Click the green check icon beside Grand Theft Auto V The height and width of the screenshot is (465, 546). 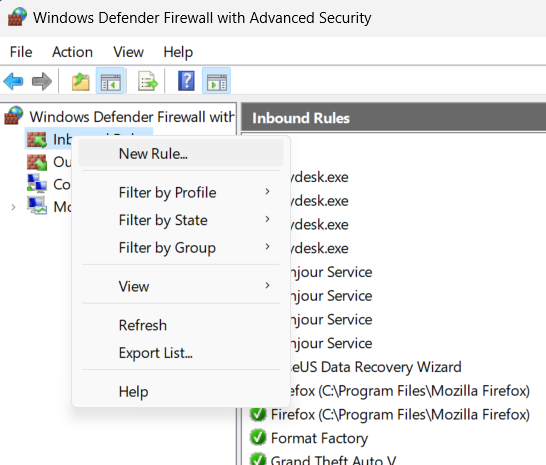pos(258,459)
